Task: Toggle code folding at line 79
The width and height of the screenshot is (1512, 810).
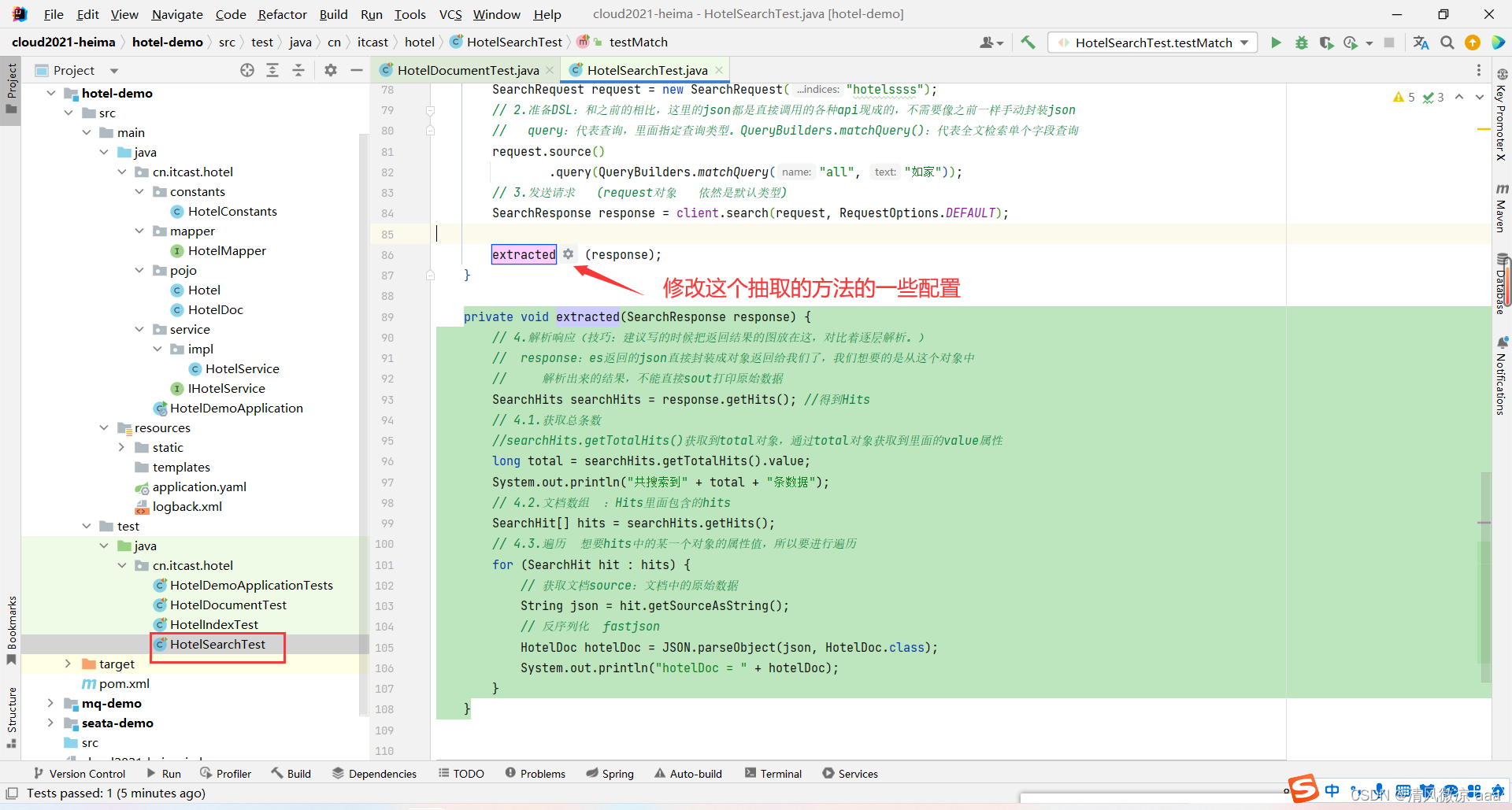Action: coord(431,110)
